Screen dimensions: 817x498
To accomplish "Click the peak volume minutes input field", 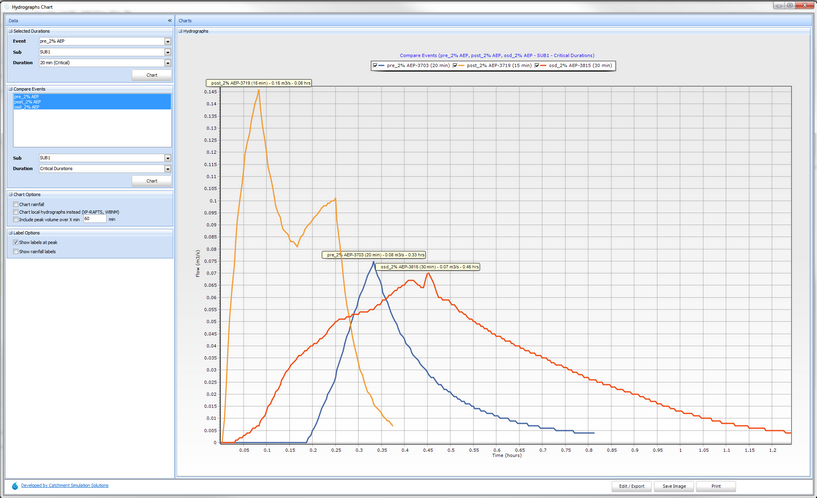I will pos(94,219).
